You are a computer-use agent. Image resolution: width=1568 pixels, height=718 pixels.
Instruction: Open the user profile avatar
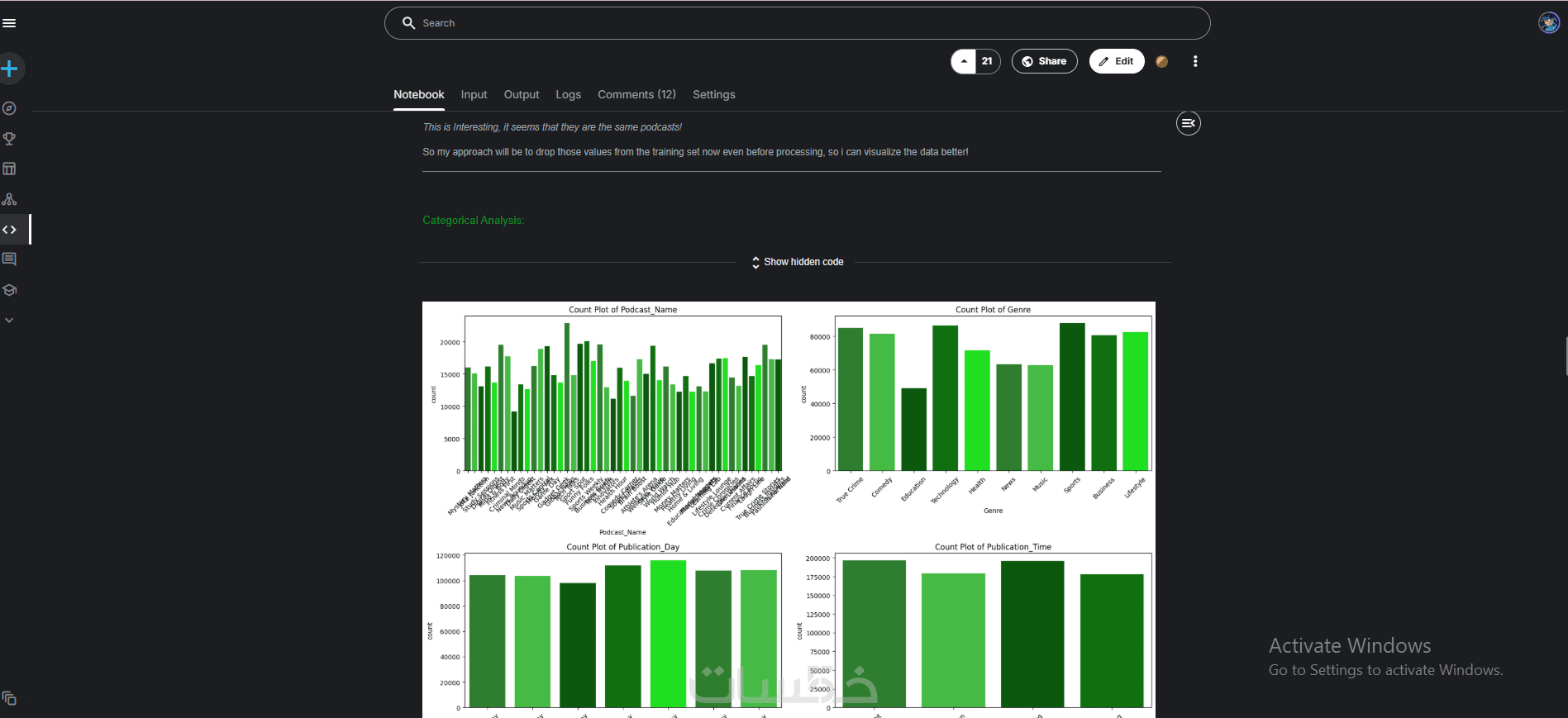(1548, 23)
